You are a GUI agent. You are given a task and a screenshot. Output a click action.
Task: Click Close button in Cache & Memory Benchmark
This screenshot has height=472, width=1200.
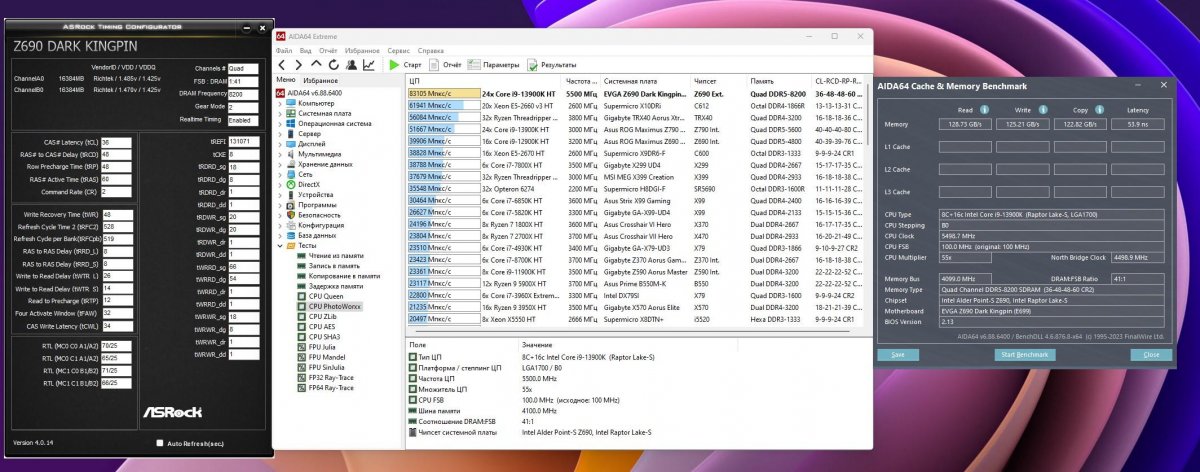[1151, 354]
